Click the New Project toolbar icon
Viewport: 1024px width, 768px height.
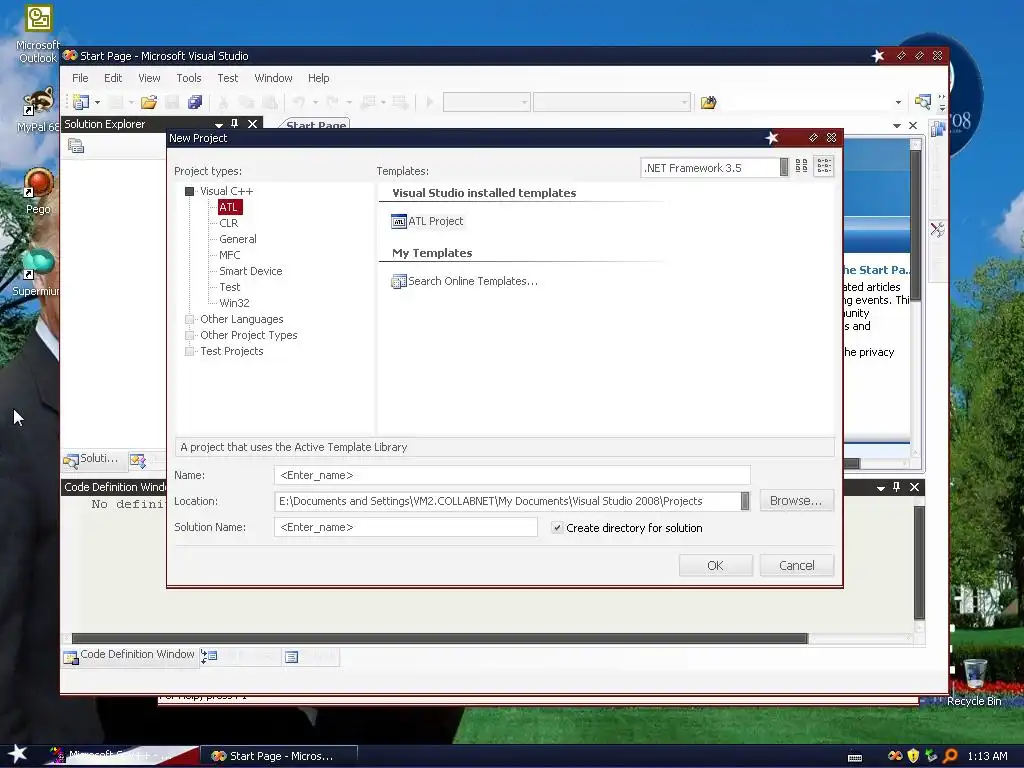tap(81, 102)
